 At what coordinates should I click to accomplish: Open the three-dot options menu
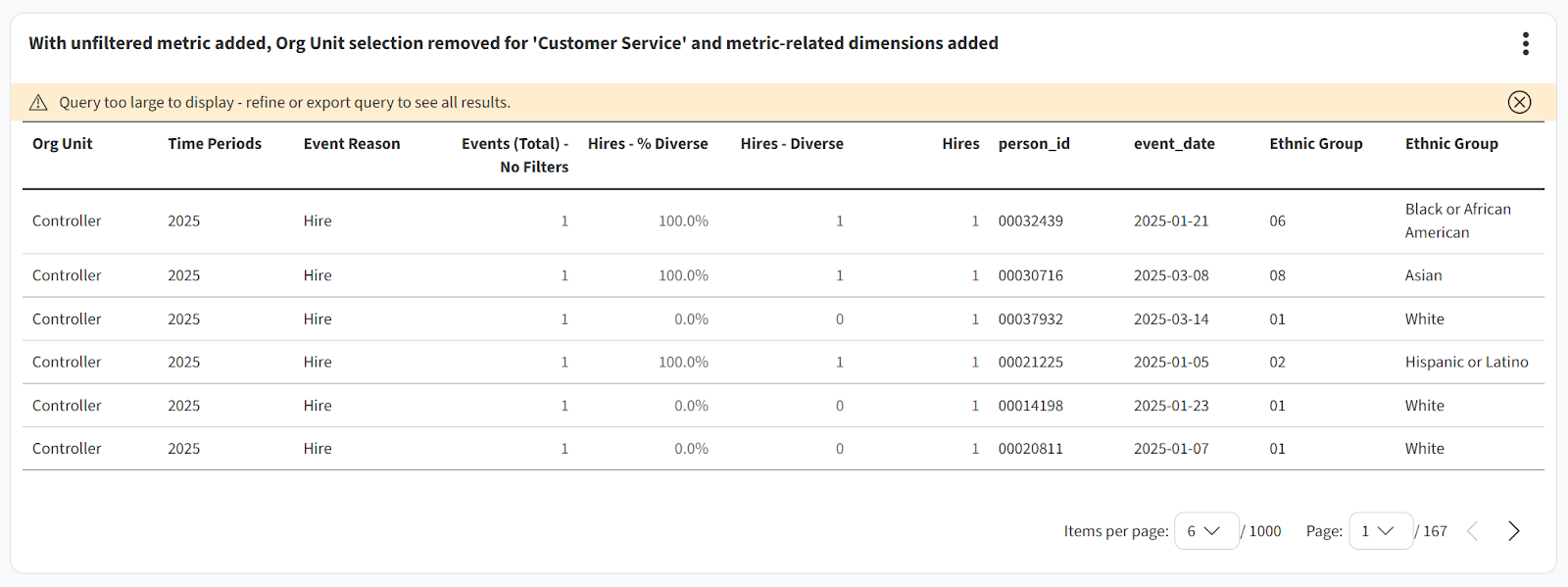(x=1525, y=43)
